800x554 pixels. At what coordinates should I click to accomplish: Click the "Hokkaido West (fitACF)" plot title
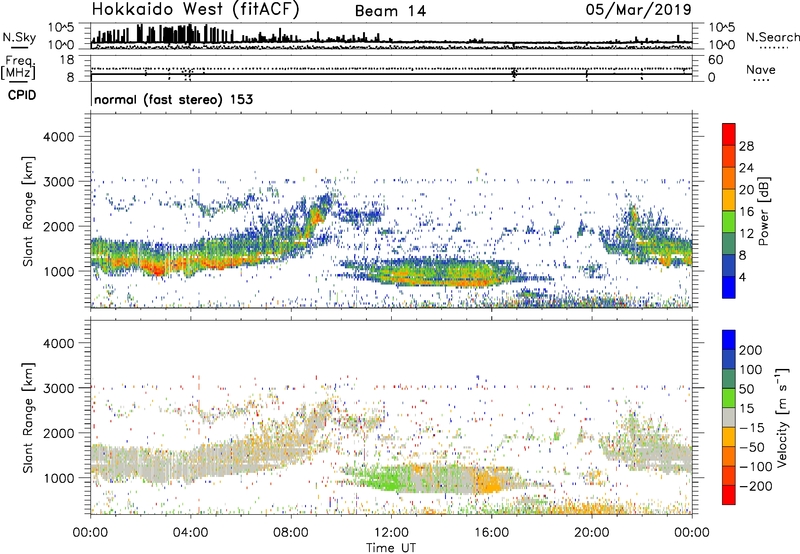click(195, 10)
